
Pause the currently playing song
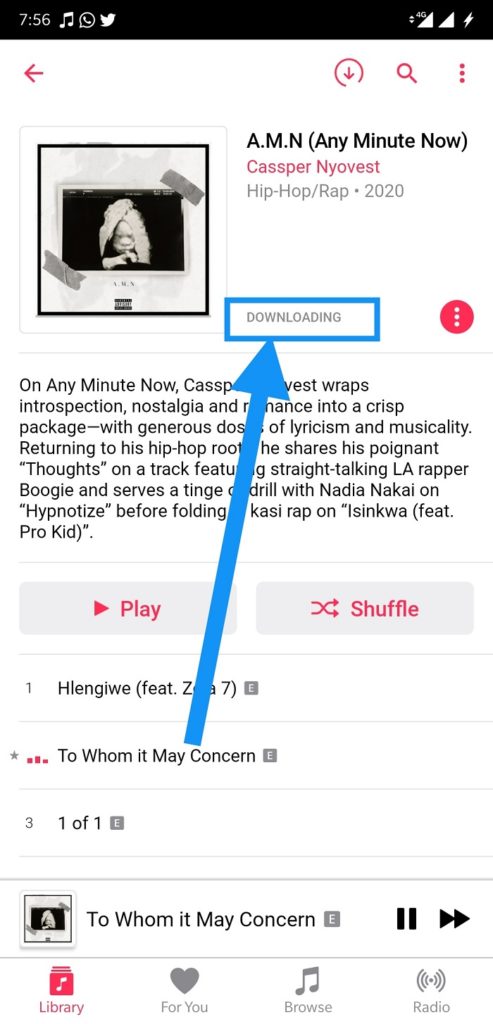[406, 919]
